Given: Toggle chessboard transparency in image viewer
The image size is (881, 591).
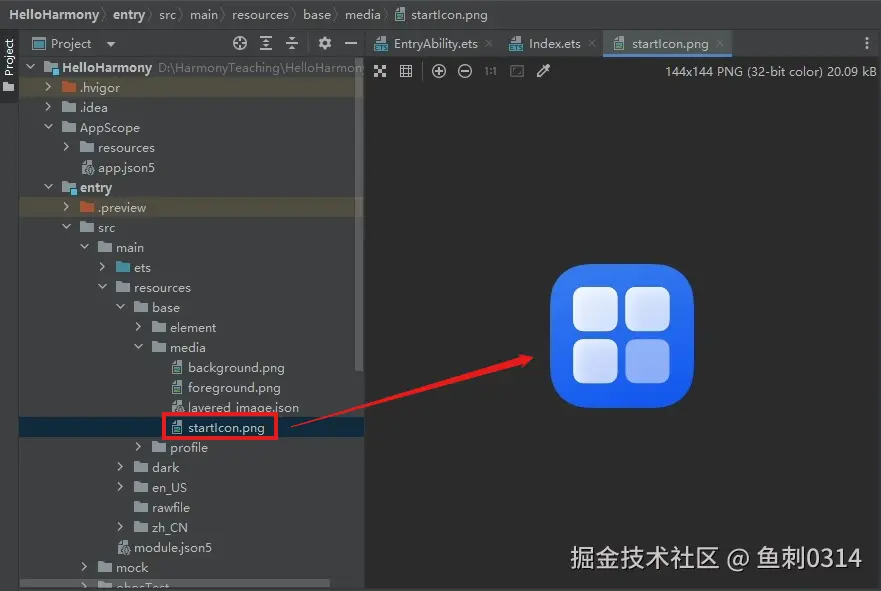Looking at the screenshot, I should point(380,71).
